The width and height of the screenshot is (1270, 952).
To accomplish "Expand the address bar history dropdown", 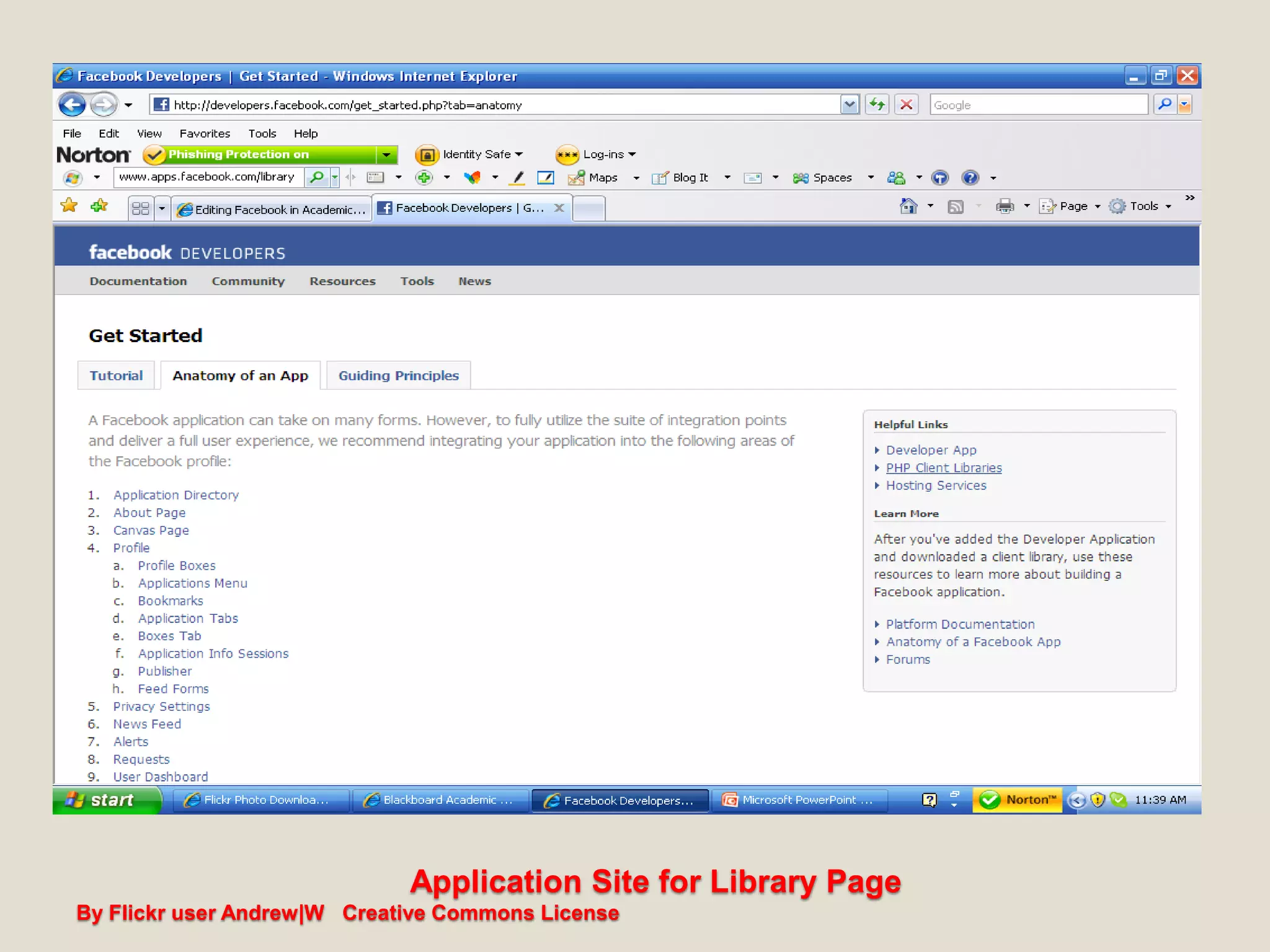I will point(850,105).
